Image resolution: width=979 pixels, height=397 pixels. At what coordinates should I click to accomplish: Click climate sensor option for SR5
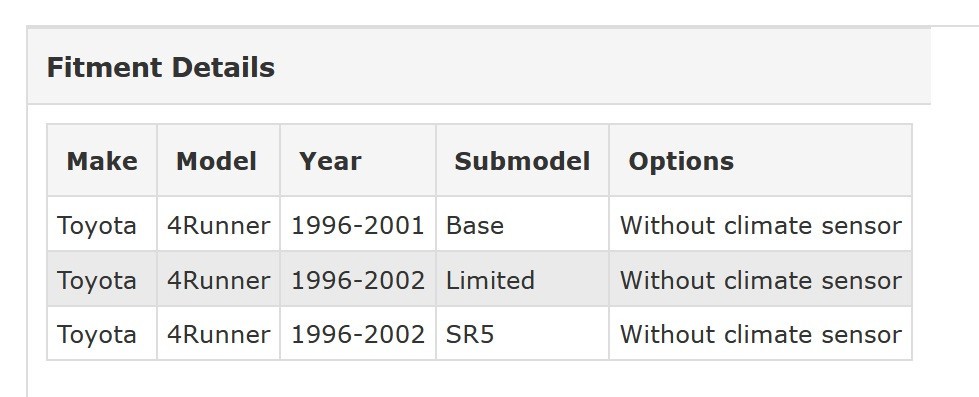pos(760,334)
